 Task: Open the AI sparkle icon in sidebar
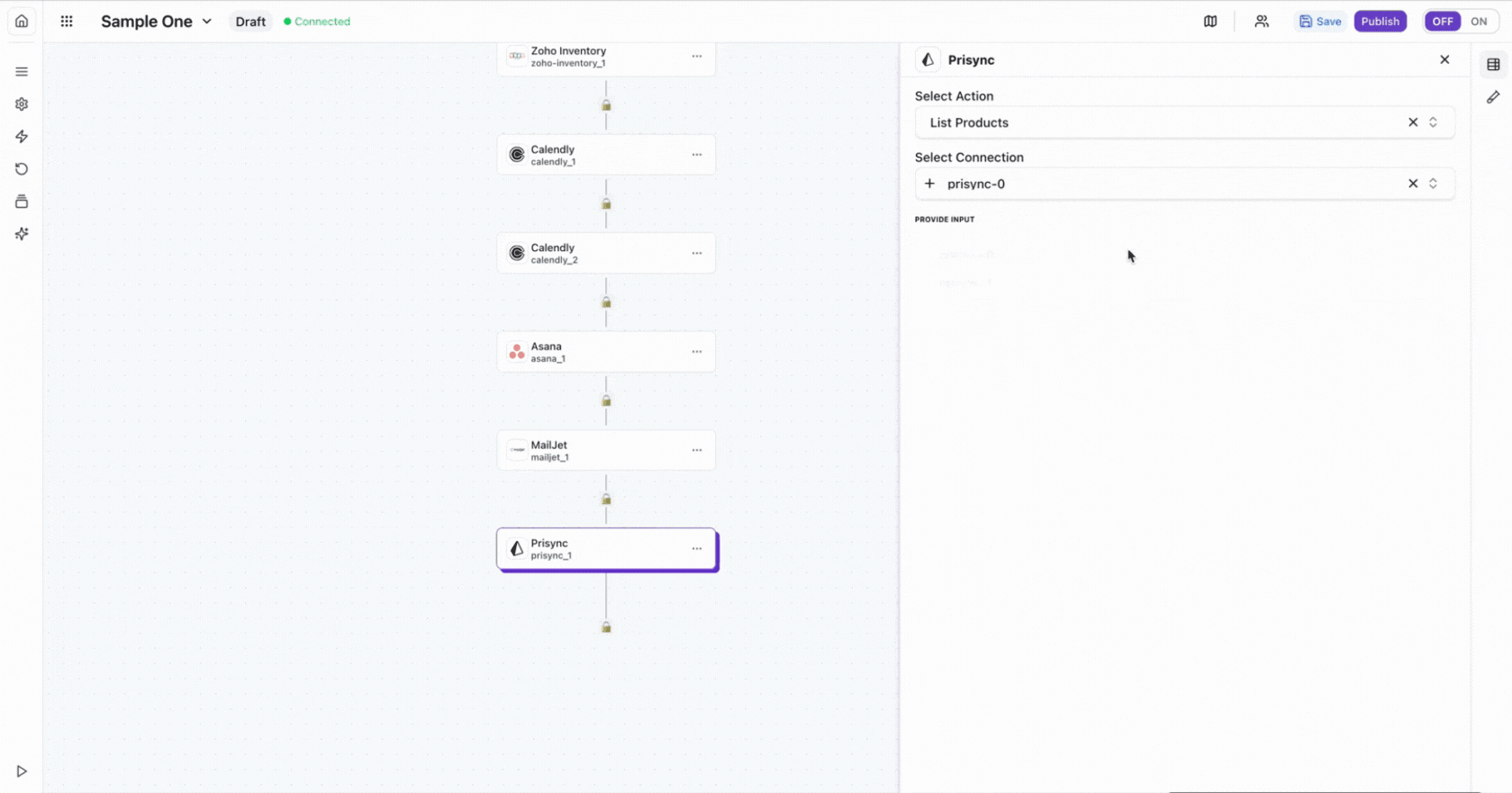click(22, 234)
